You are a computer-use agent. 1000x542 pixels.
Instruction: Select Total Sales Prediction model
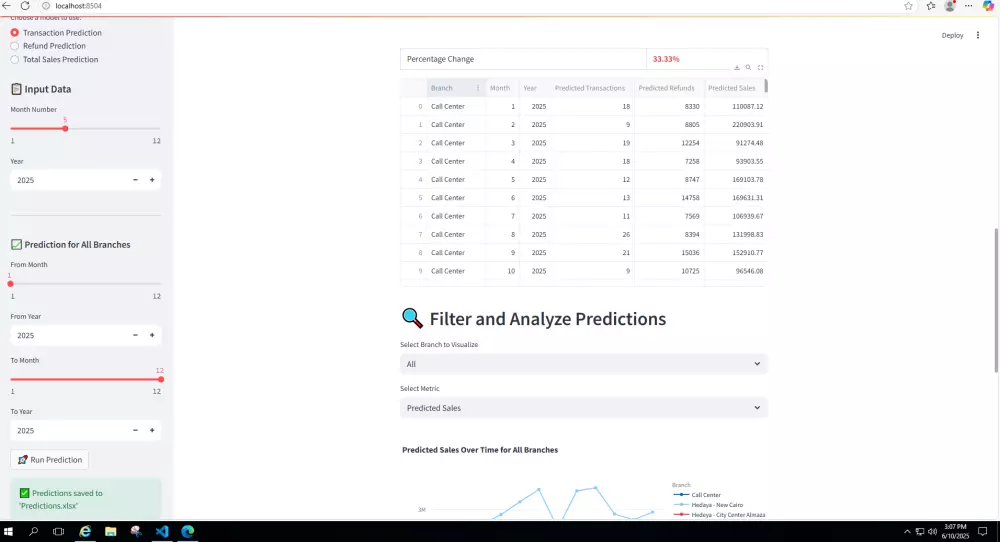pyautogui.click(x=54, y=59)
